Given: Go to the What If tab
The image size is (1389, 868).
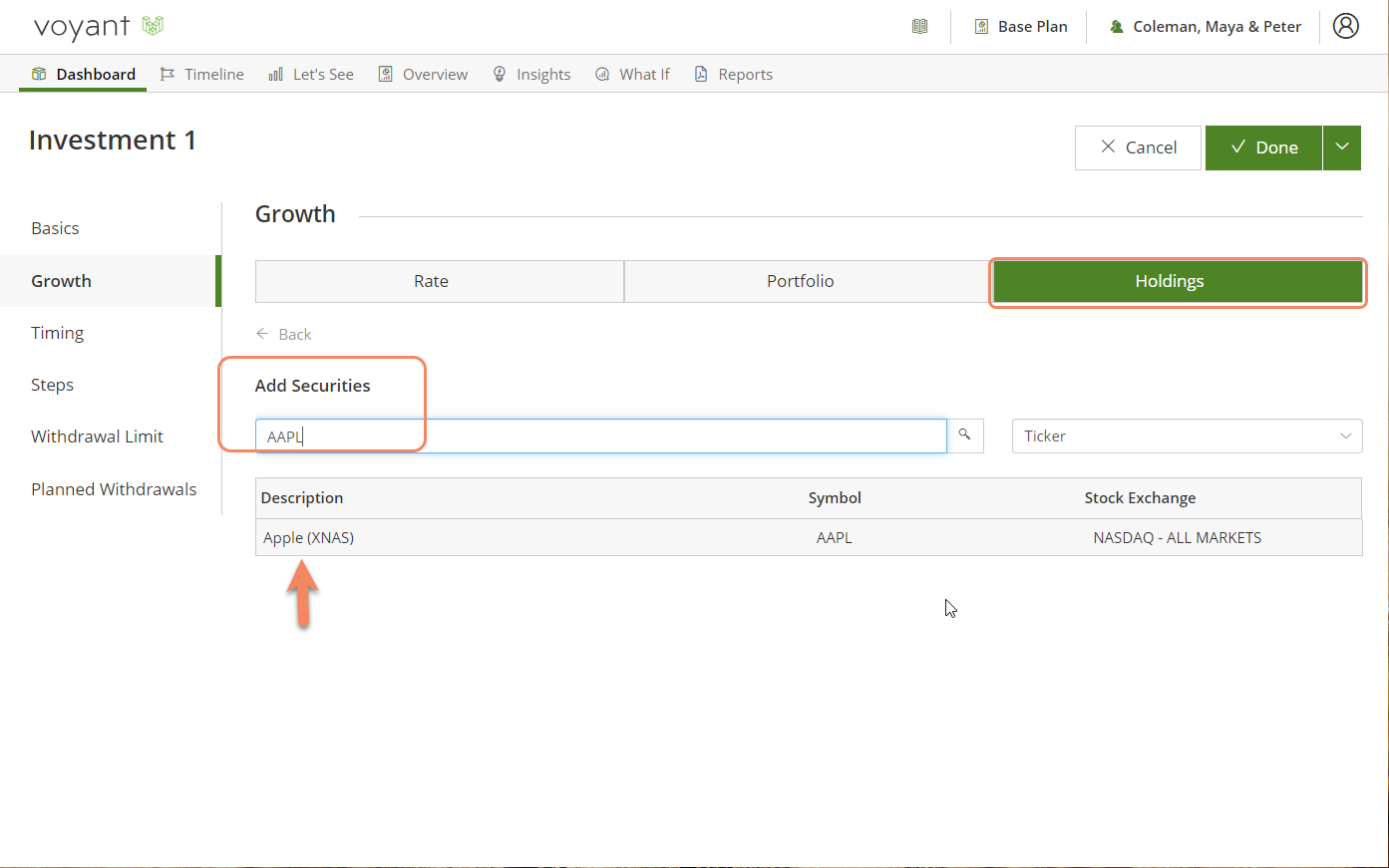Looking at the screenshot, I should tap(632, 74).
